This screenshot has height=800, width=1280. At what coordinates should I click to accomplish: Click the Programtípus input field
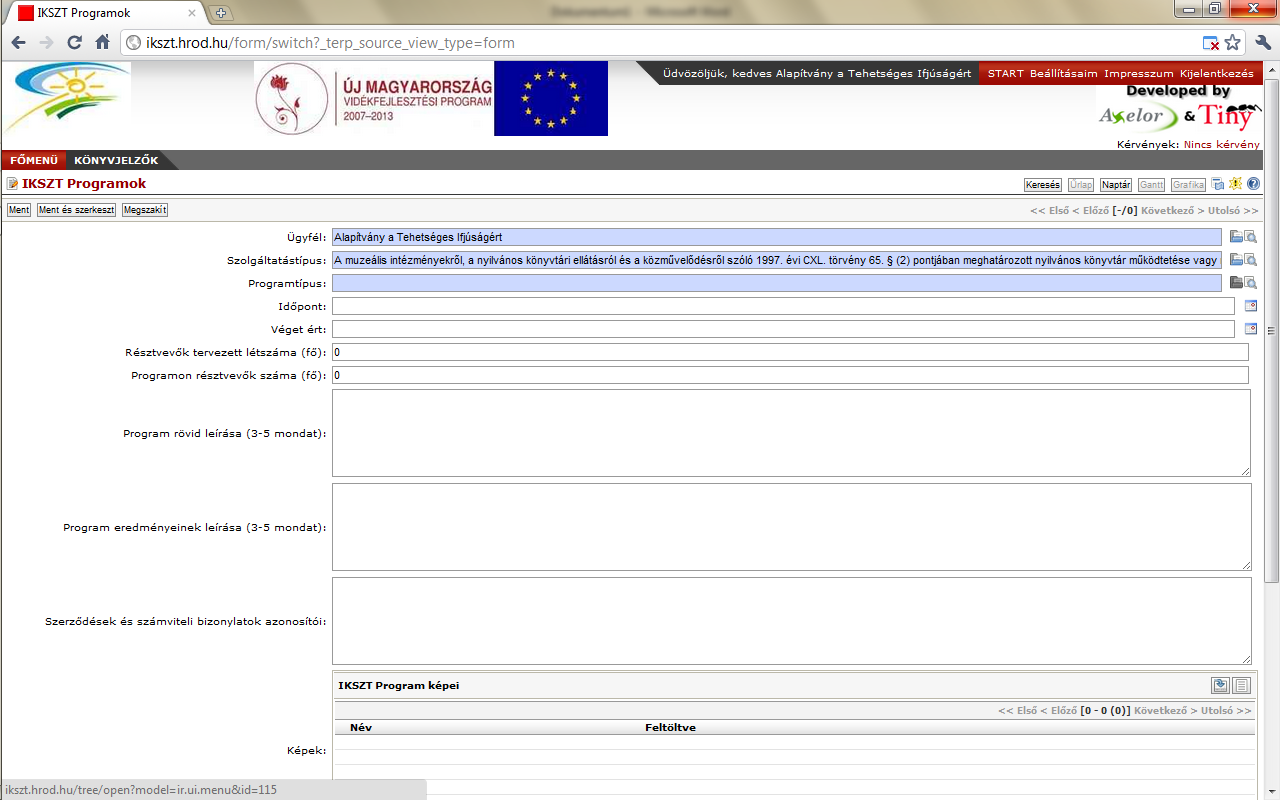777,283
